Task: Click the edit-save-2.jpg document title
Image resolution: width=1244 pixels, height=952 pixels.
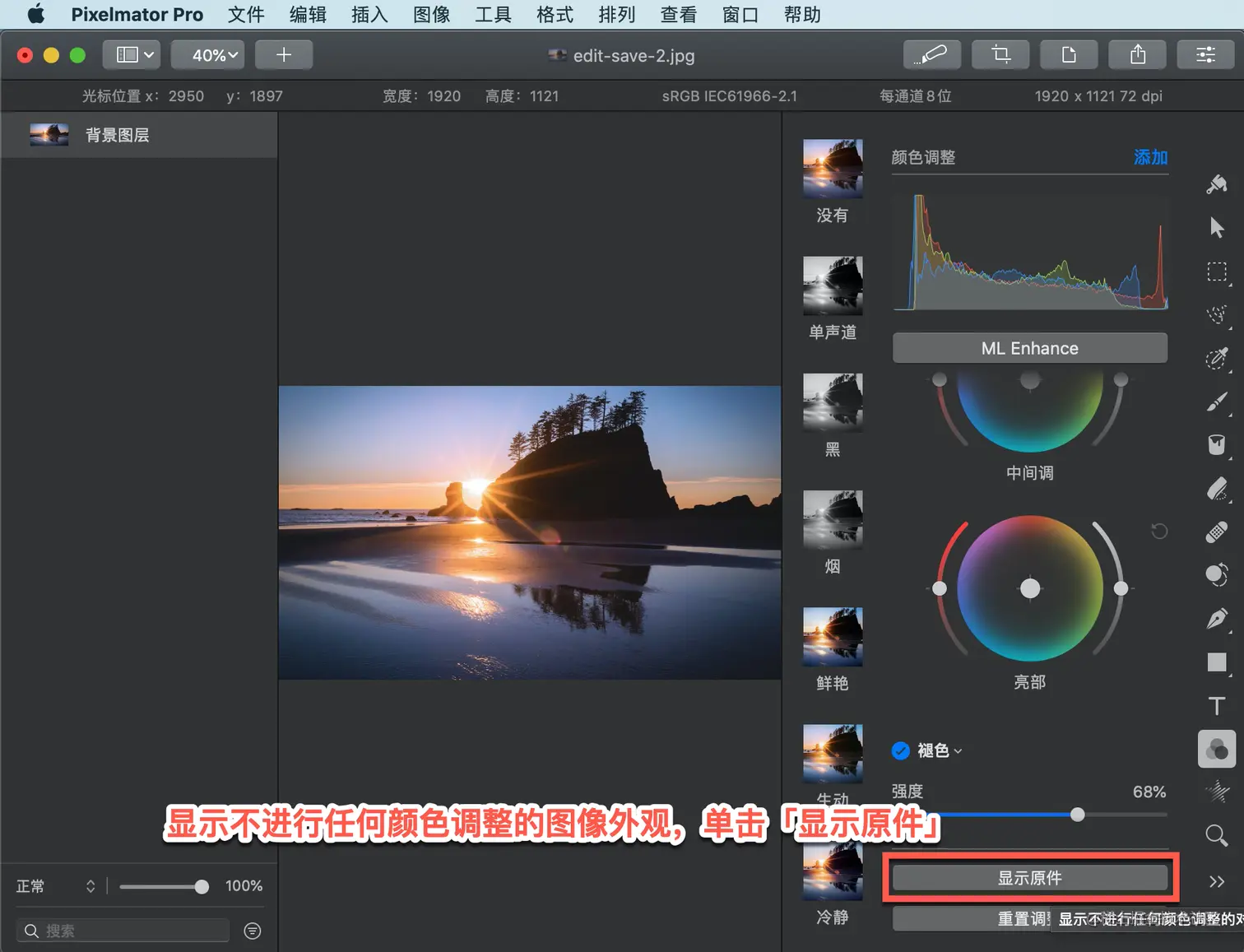Action: coord(634,56)
